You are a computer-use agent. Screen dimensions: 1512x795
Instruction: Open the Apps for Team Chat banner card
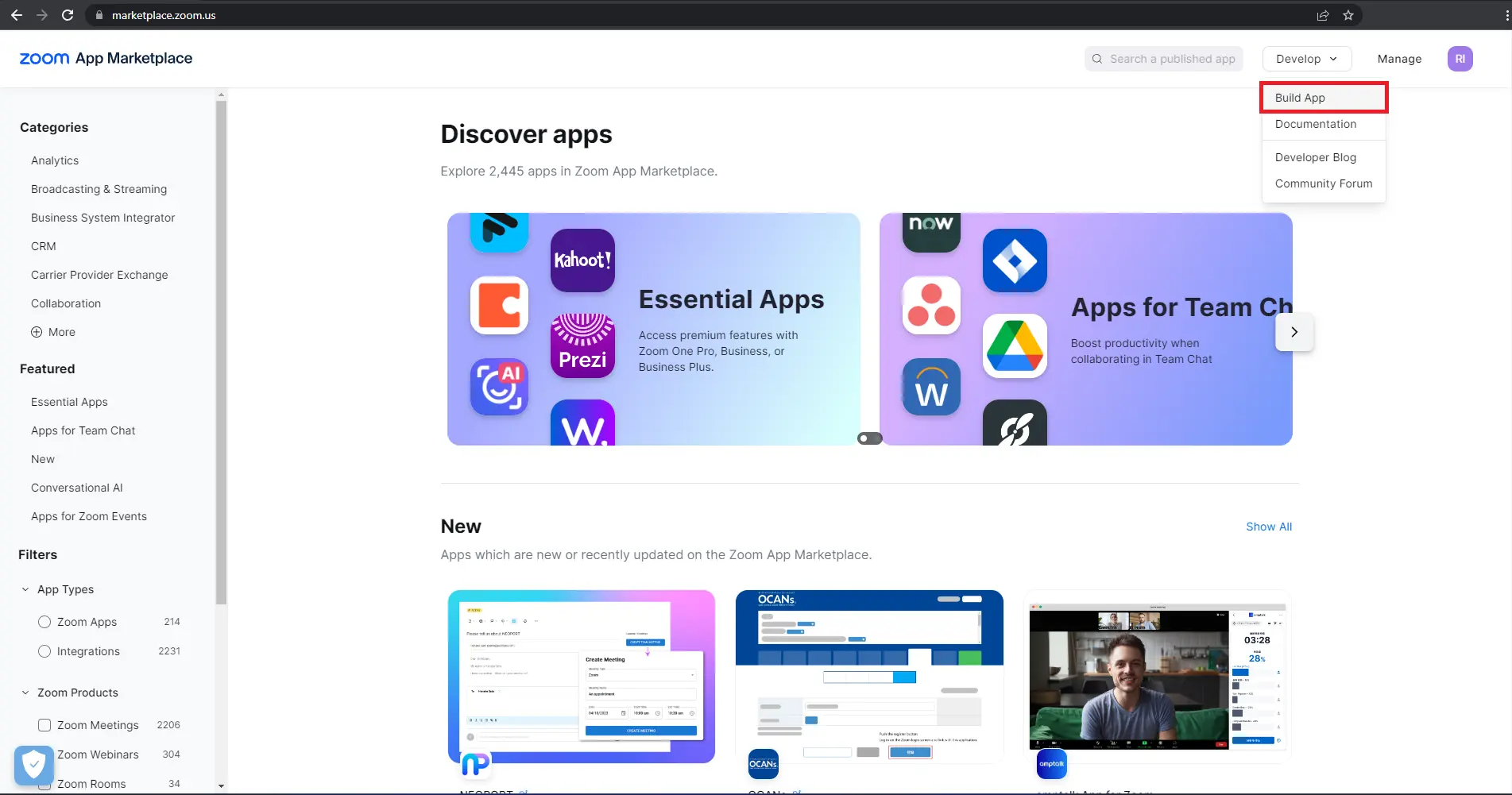(1086, 329)
